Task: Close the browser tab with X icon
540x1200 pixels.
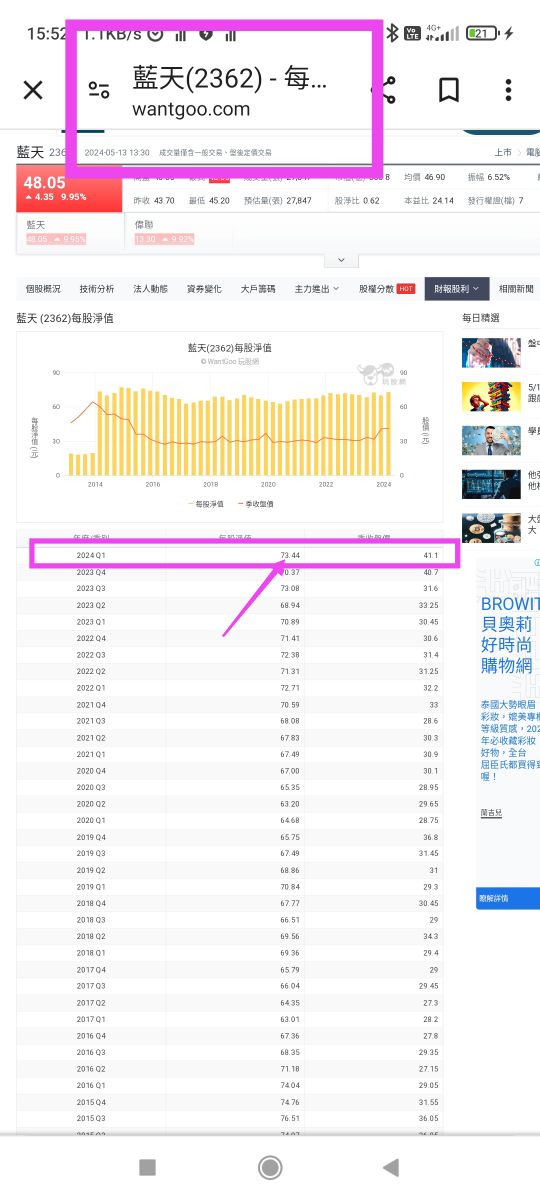Action: [33, 90]
